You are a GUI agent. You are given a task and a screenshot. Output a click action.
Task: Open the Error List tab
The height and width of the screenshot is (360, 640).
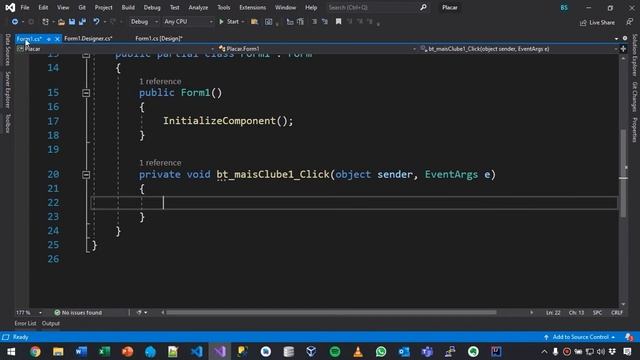pos(25,323)
